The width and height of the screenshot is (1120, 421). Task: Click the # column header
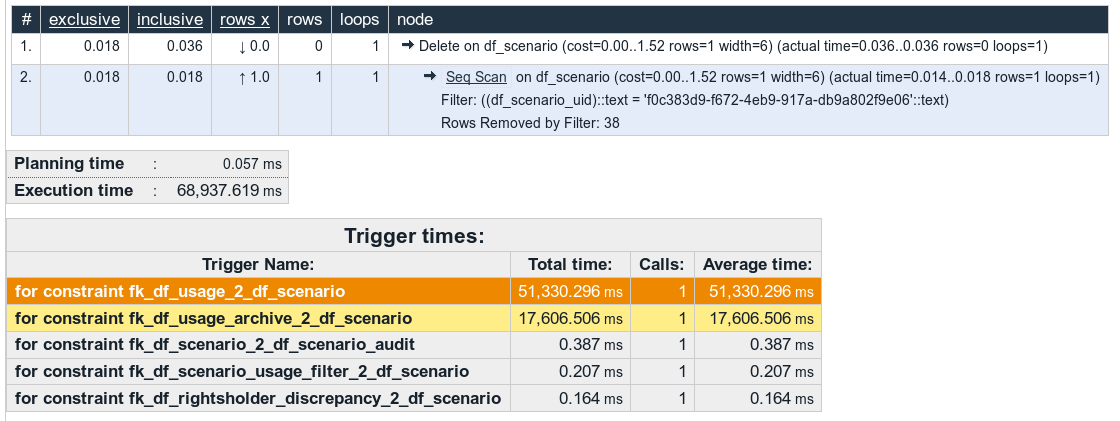tap(26, 20)
